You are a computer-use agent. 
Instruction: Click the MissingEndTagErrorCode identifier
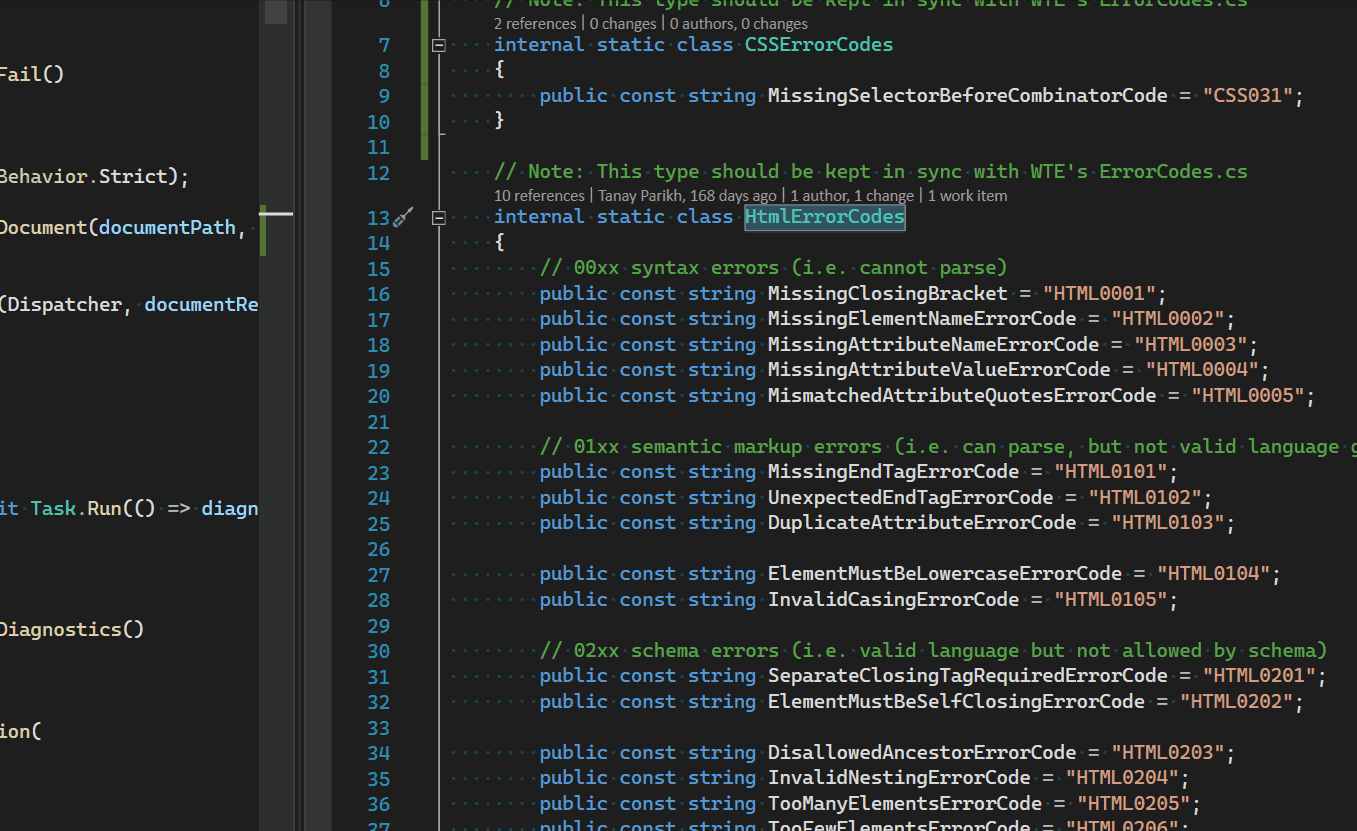(x=893, y=471)
